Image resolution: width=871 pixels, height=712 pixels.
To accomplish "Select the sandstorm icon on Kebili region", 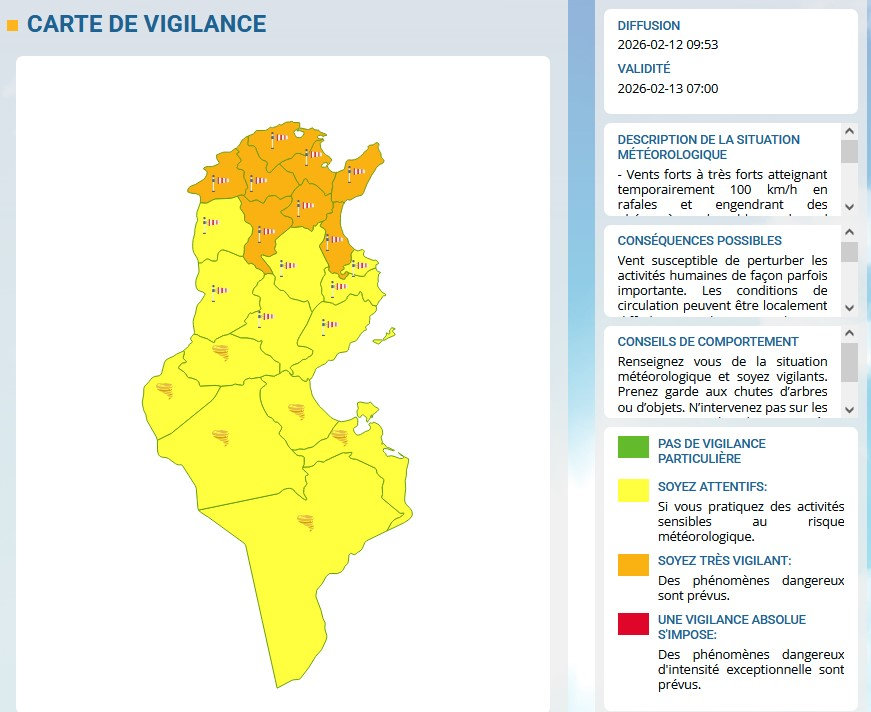I will 220,435.
